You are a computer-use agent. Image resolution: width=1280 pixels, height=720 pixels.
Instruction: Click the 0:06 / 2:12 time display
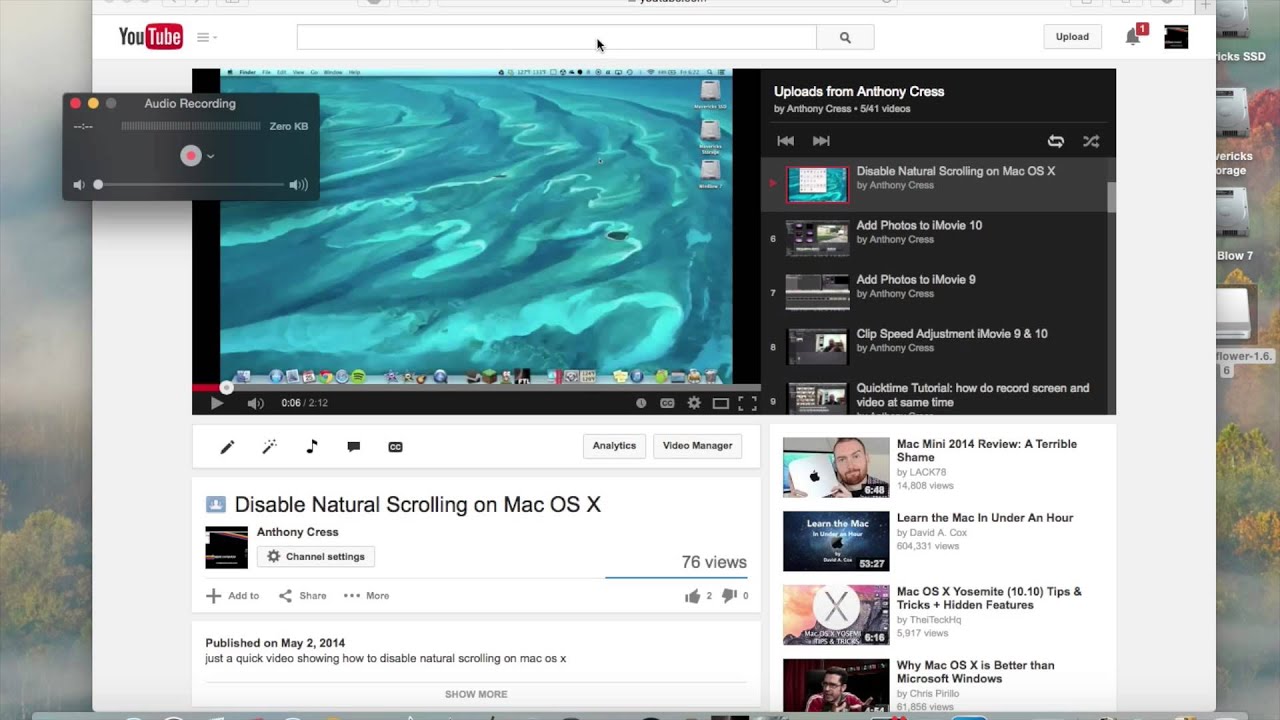pyautogui.click(x=304, y=403)
